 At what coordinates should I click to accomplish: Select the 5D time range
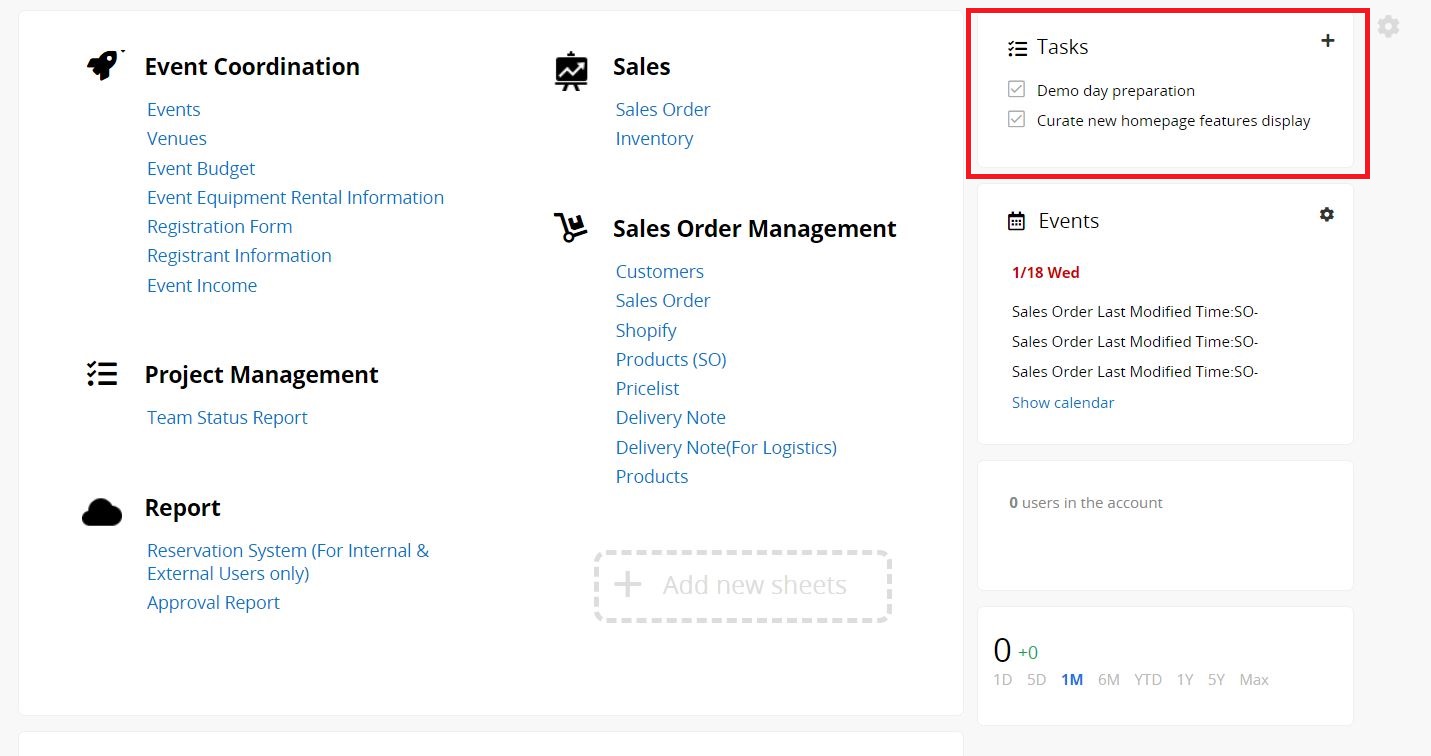tap(1036, 680)
